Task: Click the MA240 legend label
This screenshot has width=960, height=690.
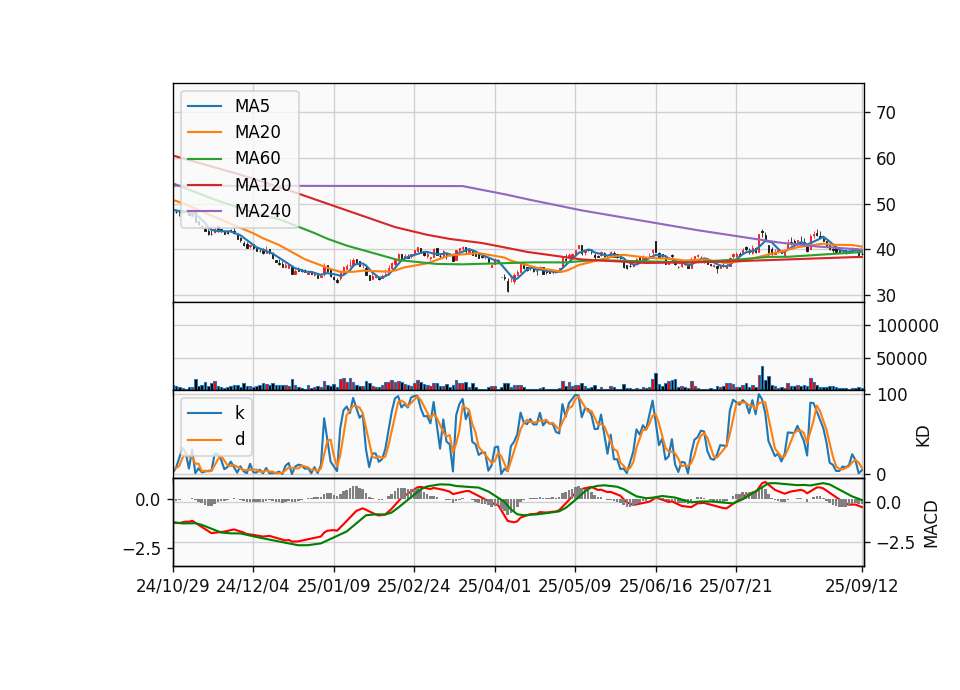Action: tap(263, 211)
